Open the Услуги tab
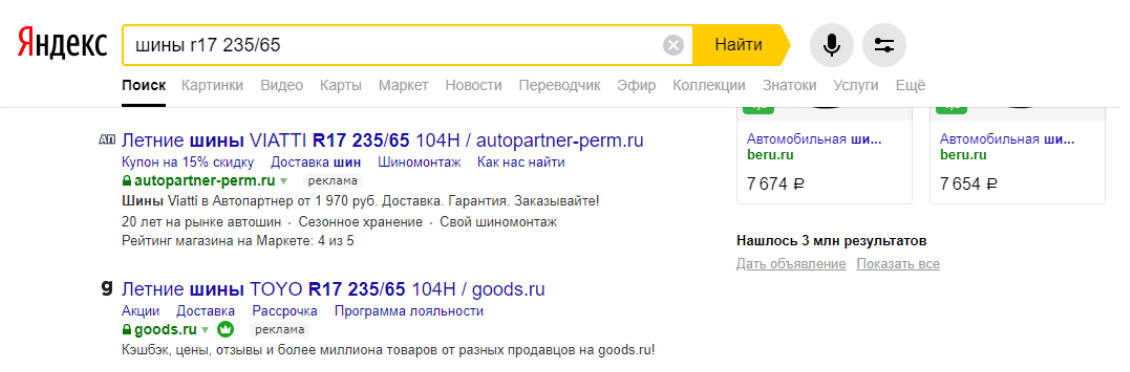The height and width of the screenshot is (372, 1130). (x=856, y=86)
